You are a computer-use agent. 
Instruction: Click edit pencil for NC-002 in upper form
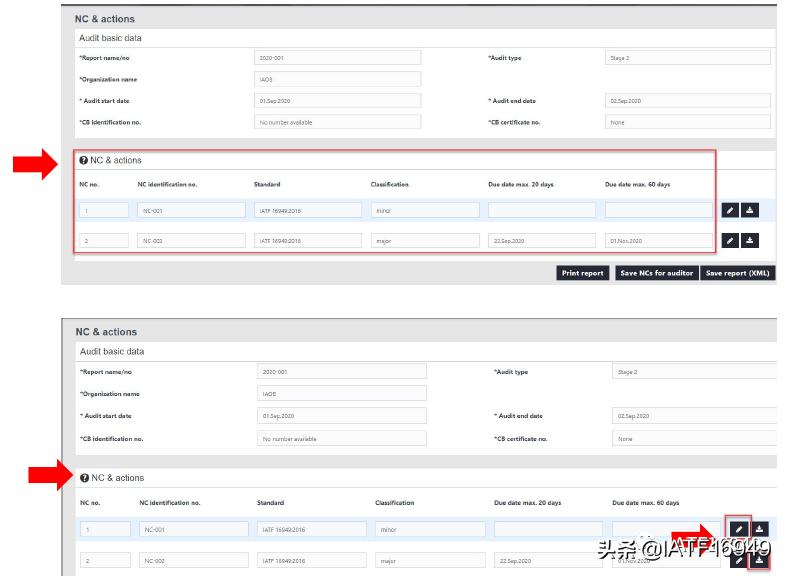pos(730,240)
